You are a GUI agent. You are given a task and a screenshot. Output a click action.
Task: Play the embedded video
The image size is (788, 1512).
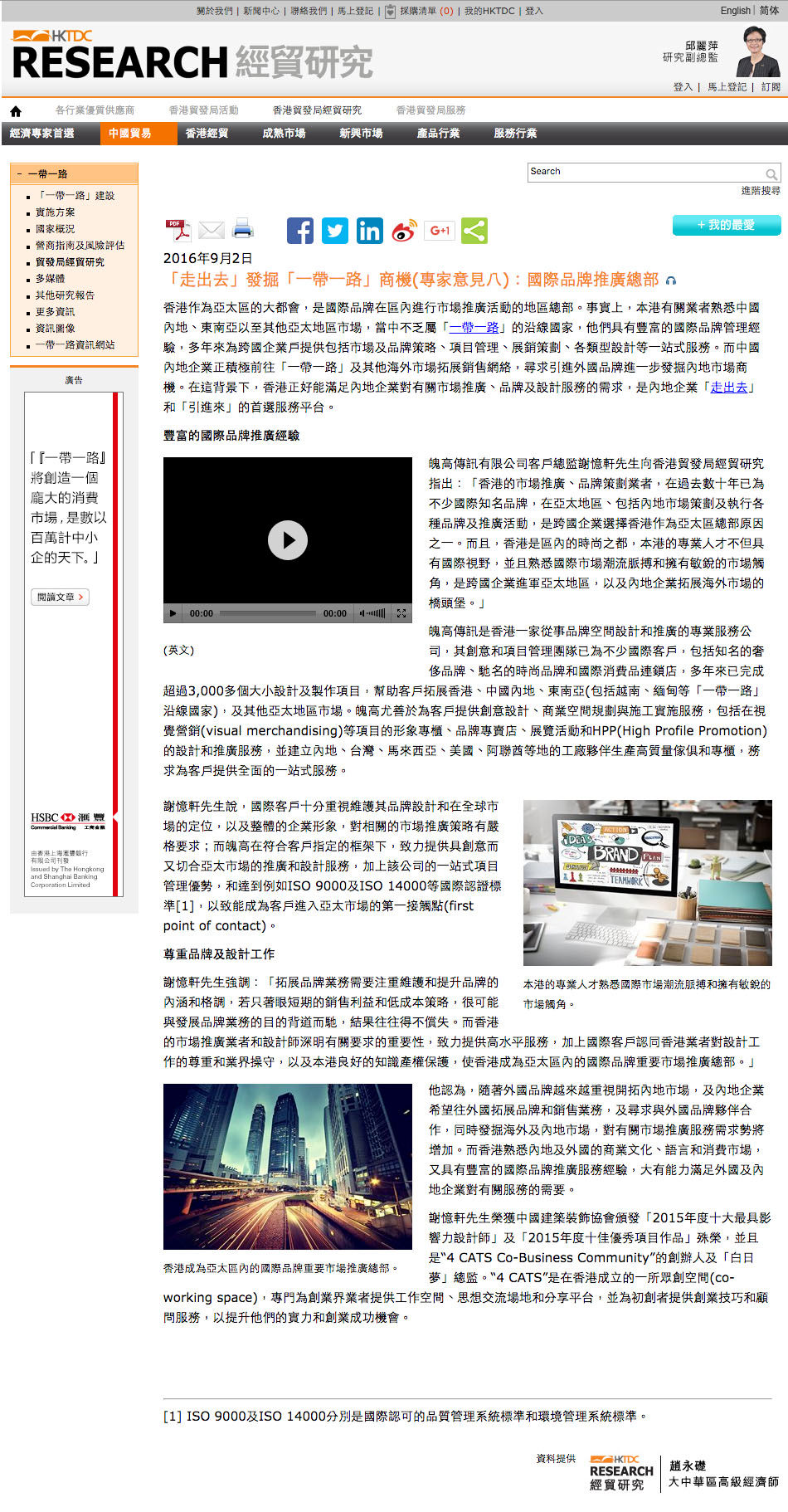click(x=288, y=540)
